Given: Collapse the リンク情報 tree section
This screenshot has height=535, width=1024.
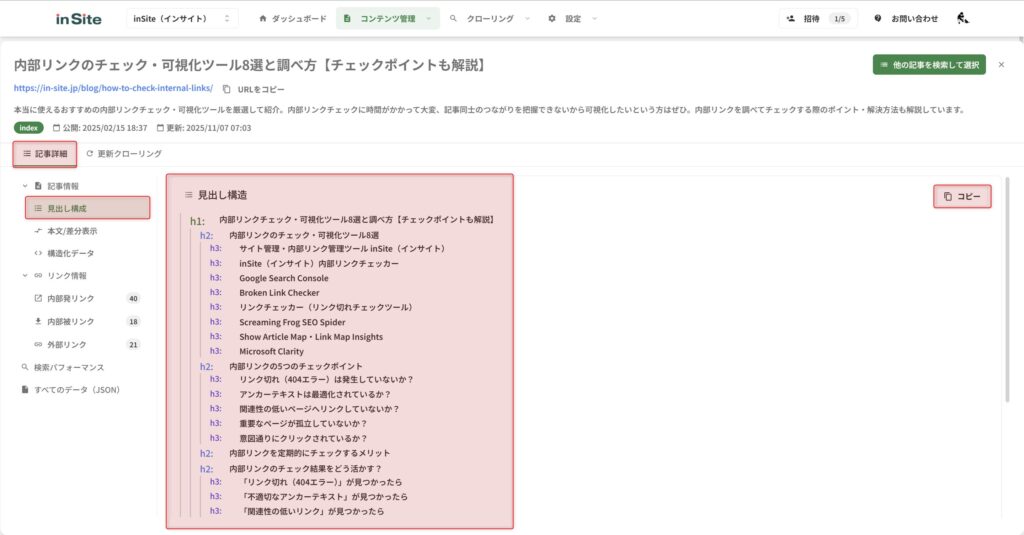Looking at the screenshot, I should 25,276.
